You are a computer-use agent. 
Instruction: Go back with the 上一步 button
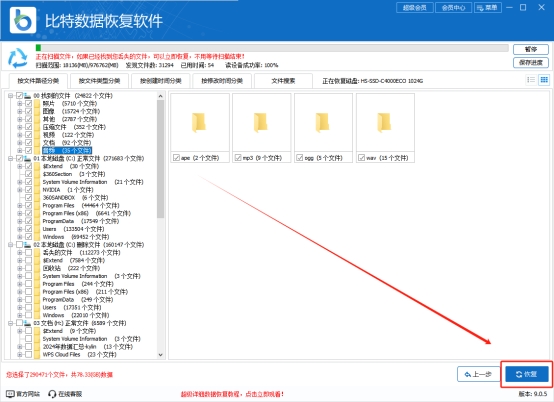pyautogui.click(x=479, y=374)
